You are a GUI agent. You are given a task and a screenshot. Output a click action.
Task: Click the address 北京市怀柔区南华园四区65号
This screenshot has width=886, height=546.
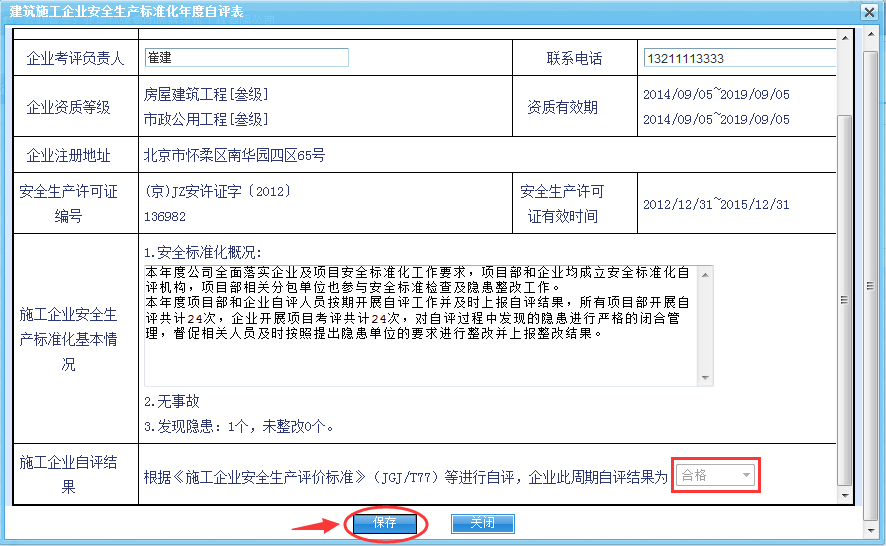(x=234, y=156)
